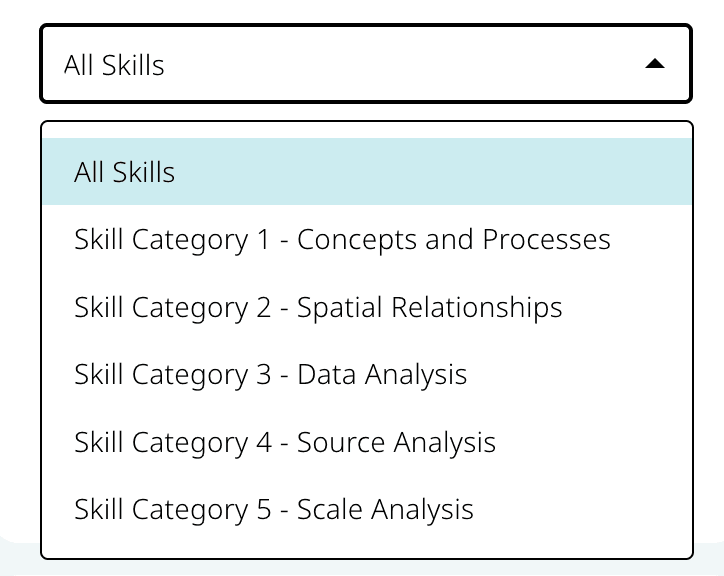Click the Skill Category 1 list entry

point(342,240)
